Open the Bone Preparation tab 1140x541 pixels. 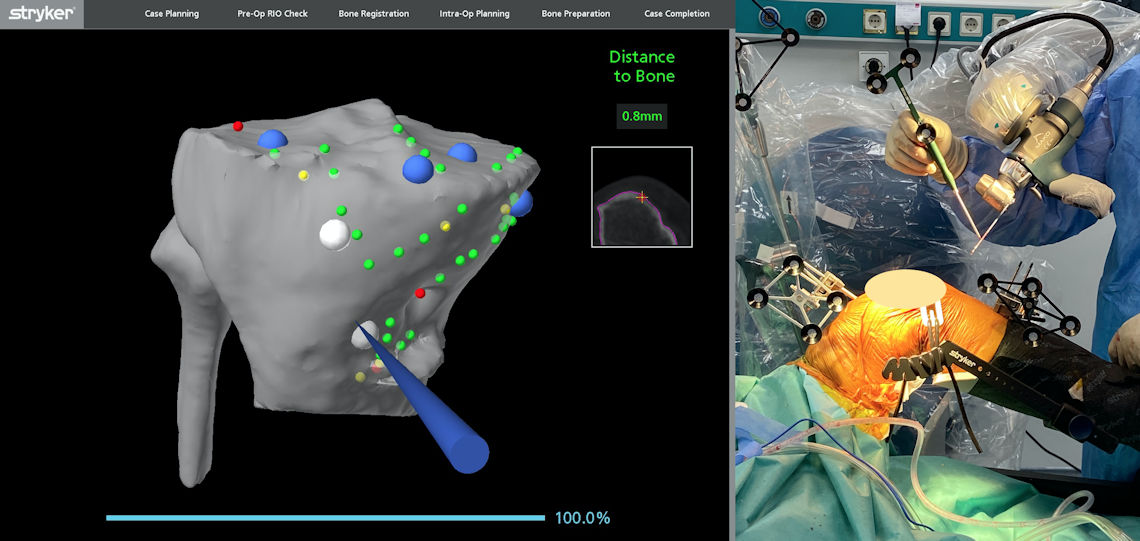point(575,14)
